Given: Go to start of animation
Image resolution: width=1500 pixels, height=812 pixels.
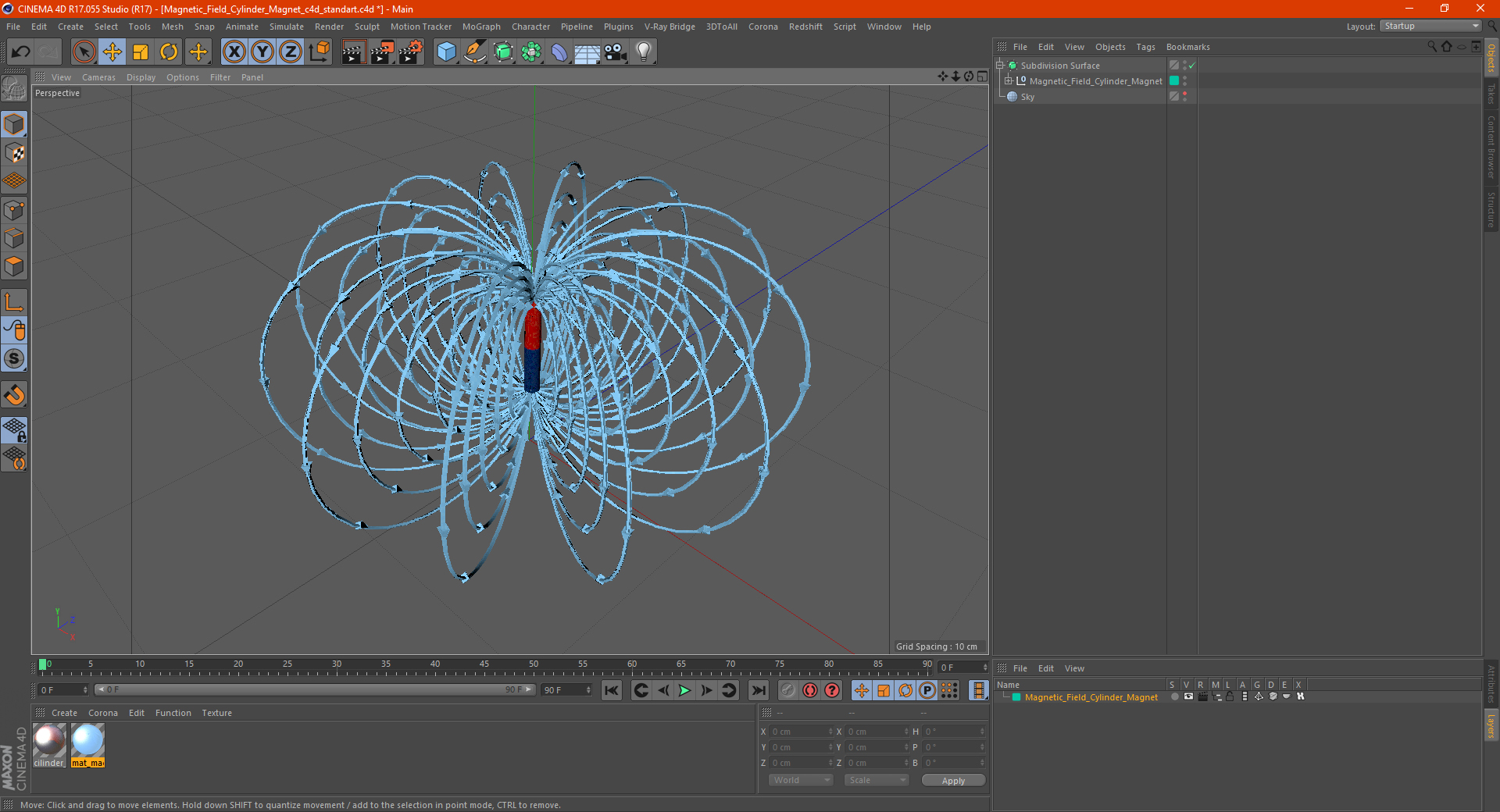Looking at the screenshot, I should coord(612,690).
